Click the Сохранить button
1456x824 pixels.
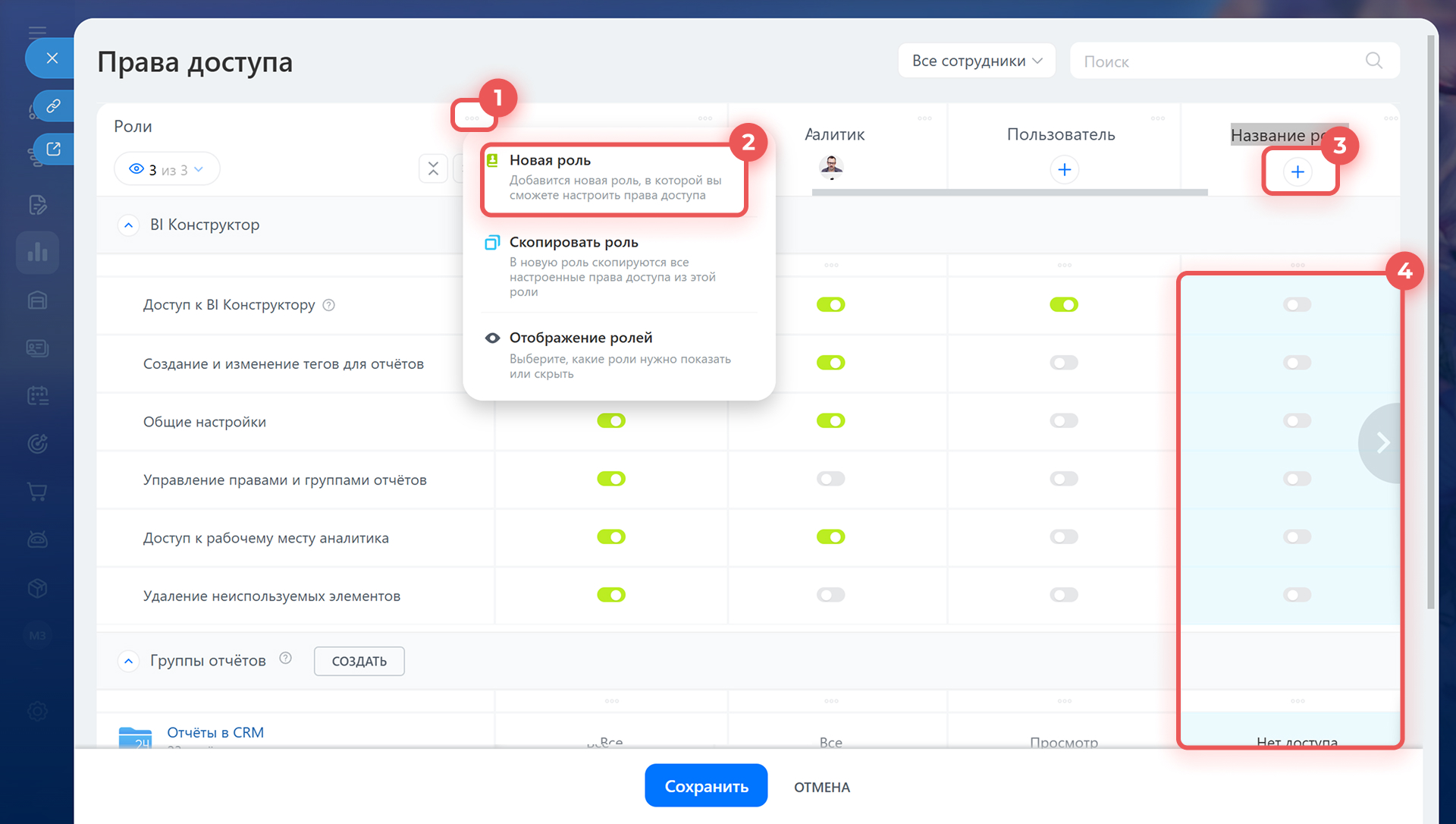pyautogui.click(x=705, y=786)
